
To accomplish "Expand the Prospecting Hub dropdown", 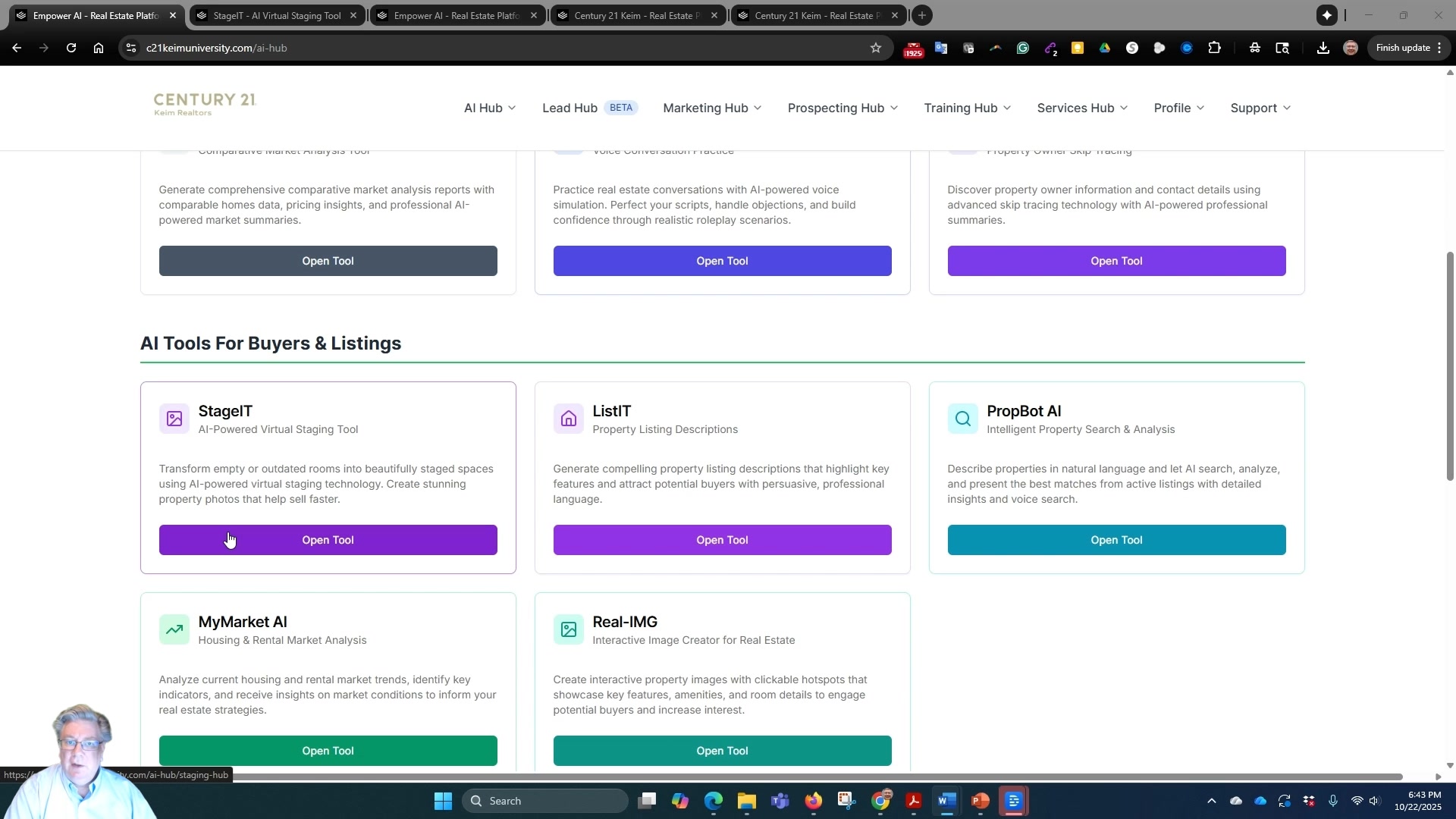I will (x=843, y=108).
